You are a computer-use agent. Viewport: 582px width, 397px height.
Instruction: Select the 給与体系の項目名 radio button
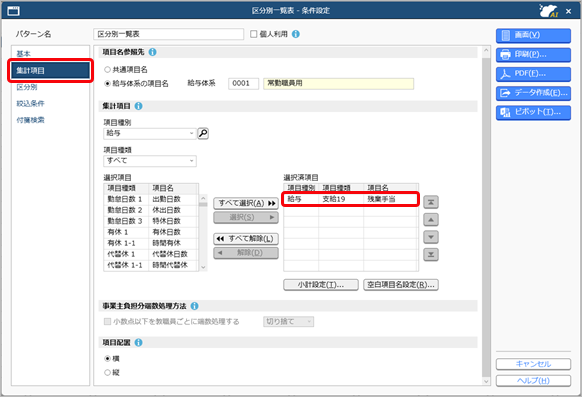107,84
